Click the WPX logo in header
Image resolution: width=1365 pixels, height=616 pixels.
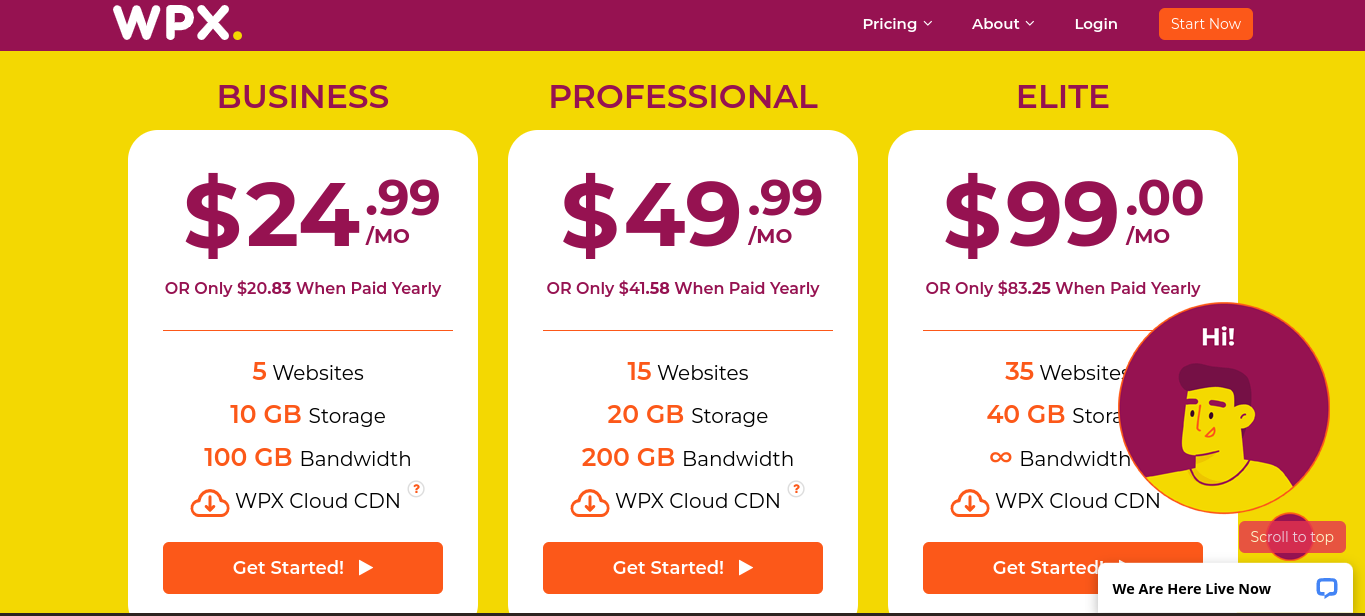click(x=177, y=23)
